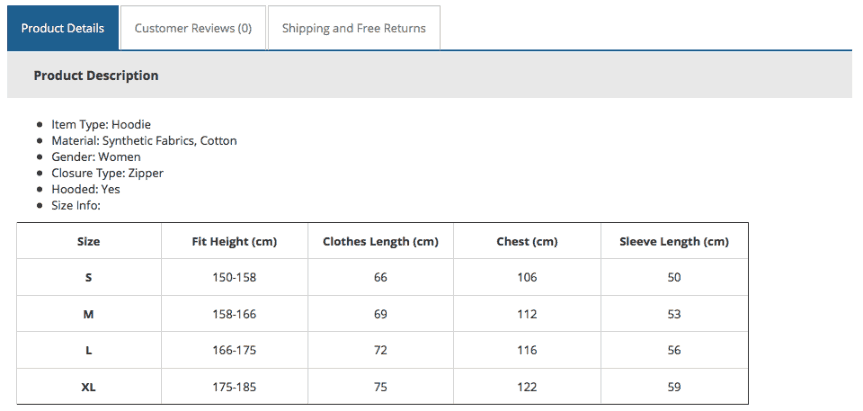Click chest measurement 112 cell
The image size is (863, 411).
(527, 314)
